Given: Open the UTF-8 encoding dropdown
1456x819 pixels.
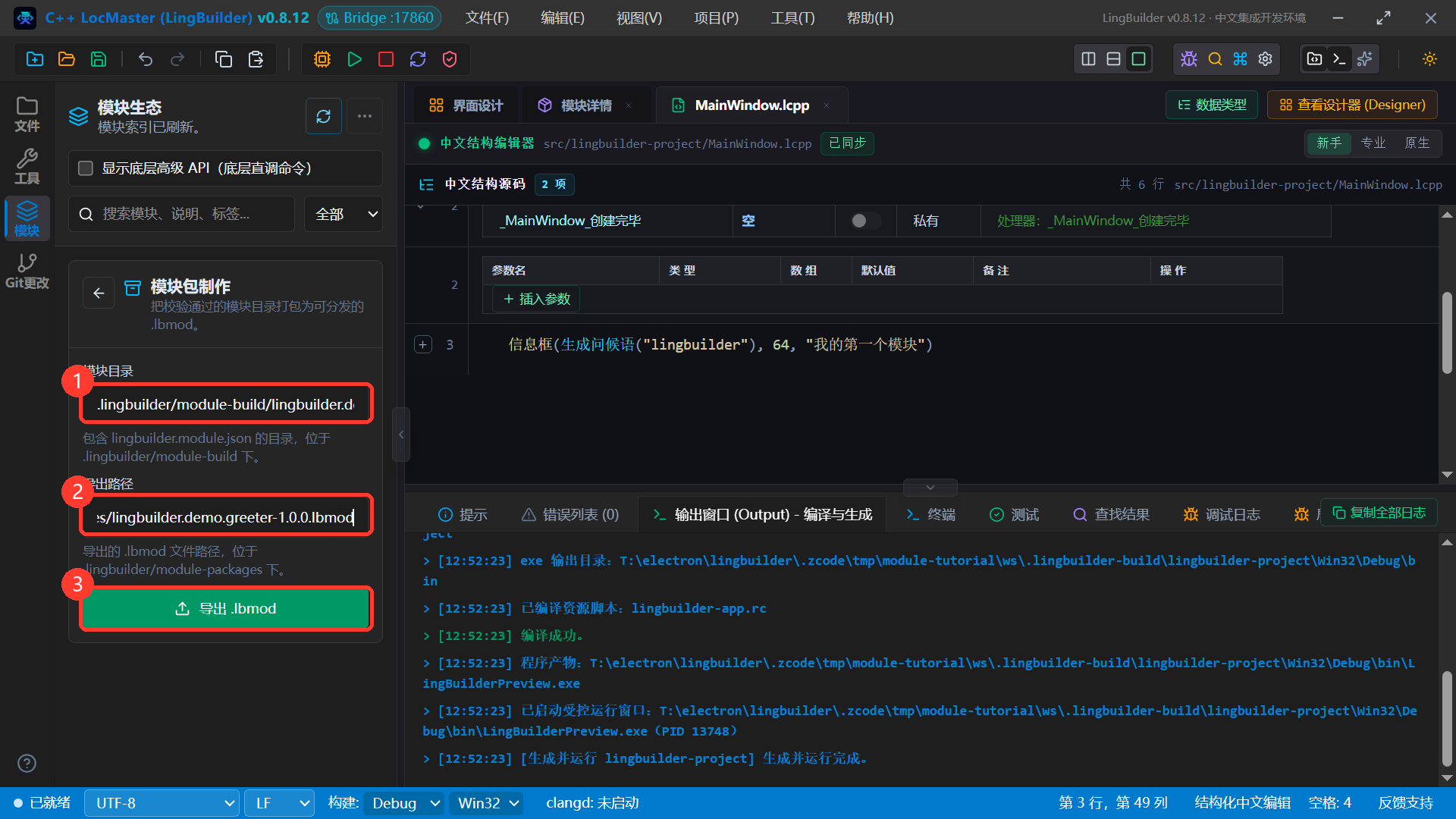Looking at the screenshot, I should (x=162, y=803).
